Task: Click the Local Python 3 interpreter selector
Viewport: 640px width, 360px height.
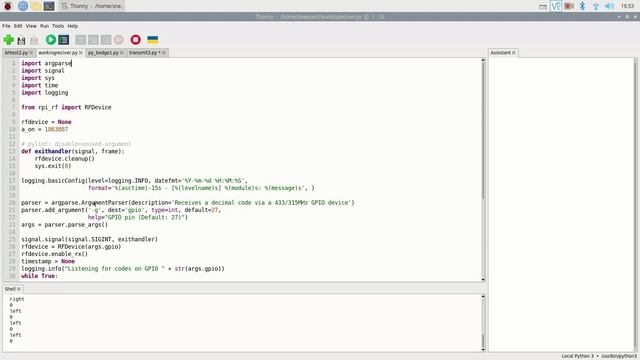Action: click(x=598, y=356)
